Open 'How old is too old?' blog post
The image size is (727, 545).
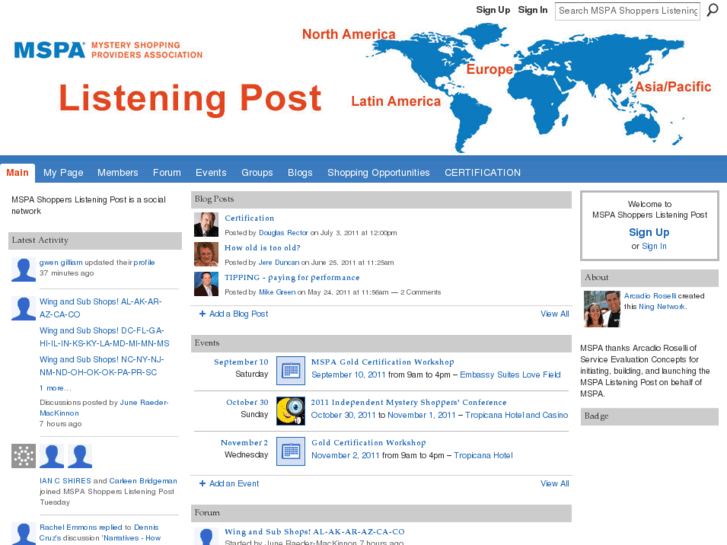point(262,248)
